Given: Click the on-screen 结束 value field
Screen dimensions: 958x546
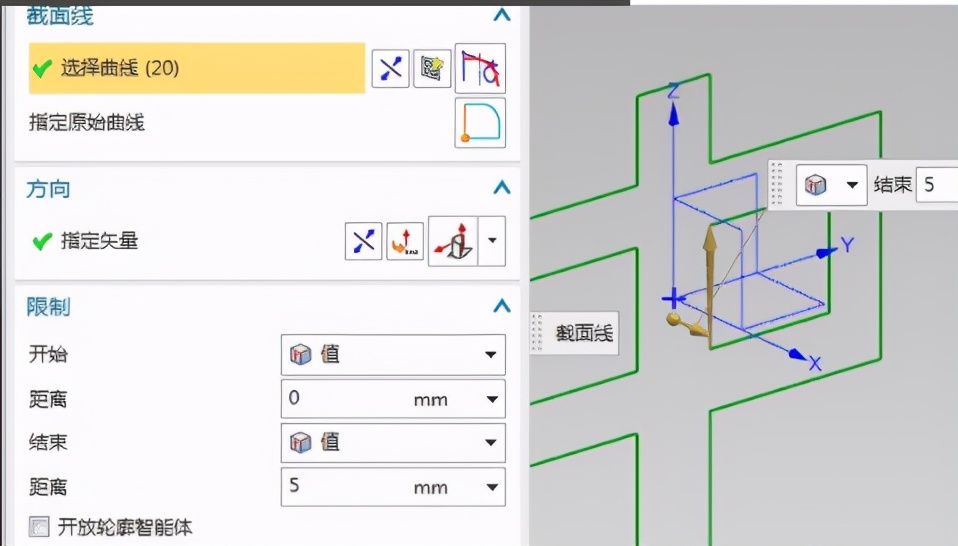Looking at the screenshot, I should [x=937, y=184].
